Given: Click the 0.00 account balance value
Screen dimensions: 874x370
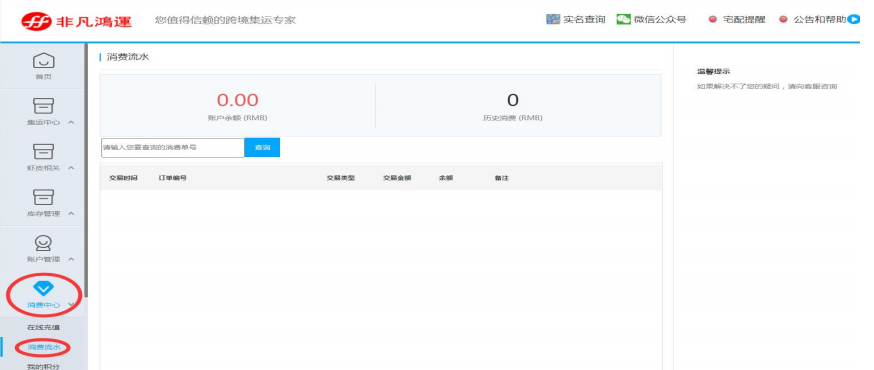Looking at the screenshot, I should (x=237, y=100).
